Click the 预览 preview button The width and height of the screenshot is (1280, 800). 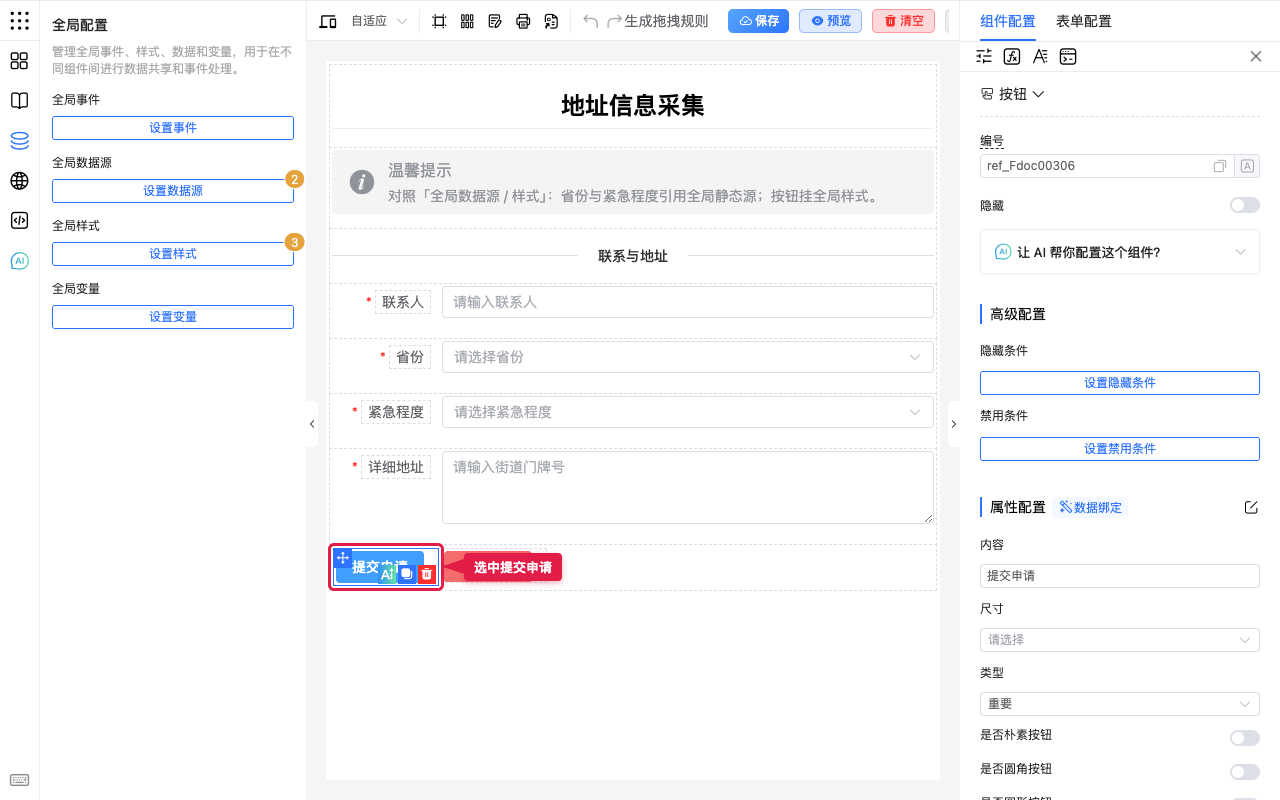pyautogui.click(x=830, y=21)
